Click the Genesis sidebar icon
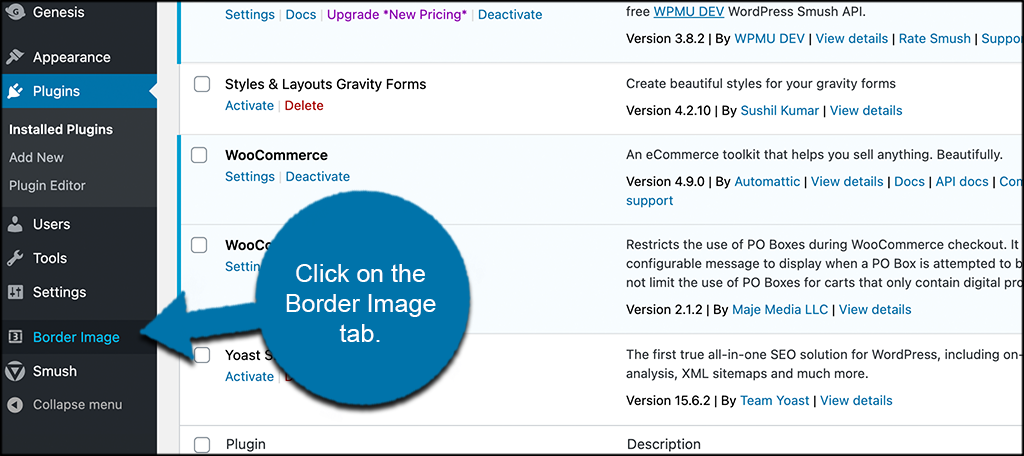This screenshot has width=1024, height=456. click(x=14, y=12)
